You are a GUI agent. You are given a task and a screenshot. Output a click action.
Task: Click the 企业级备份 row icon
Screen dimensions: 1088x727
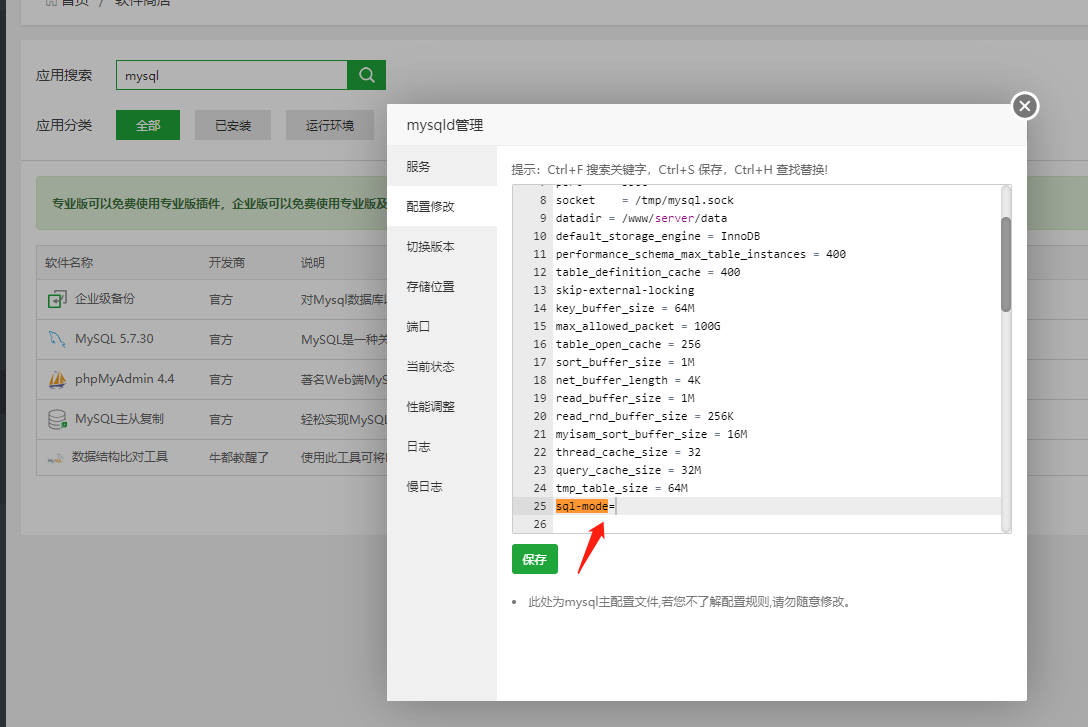point(57,299)
